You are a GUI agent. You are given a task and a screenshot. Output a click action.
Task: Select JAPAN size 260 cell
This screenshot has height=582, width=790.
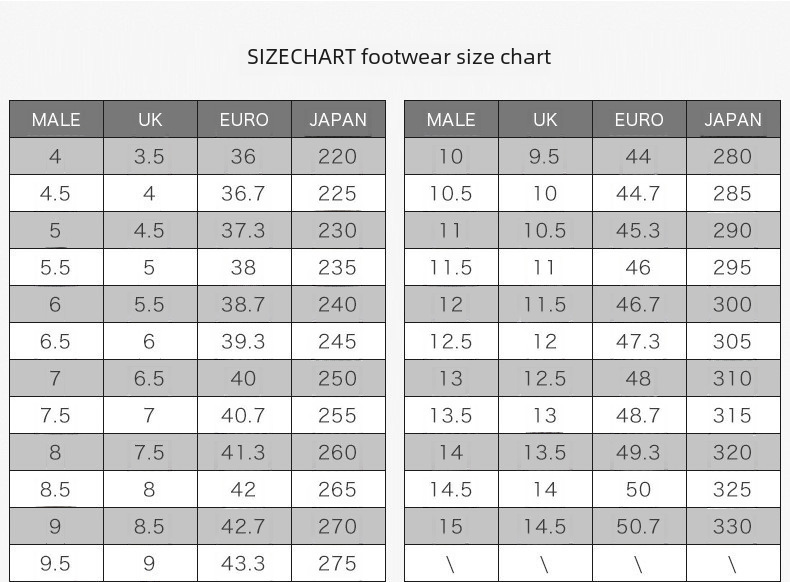(337, 453)
